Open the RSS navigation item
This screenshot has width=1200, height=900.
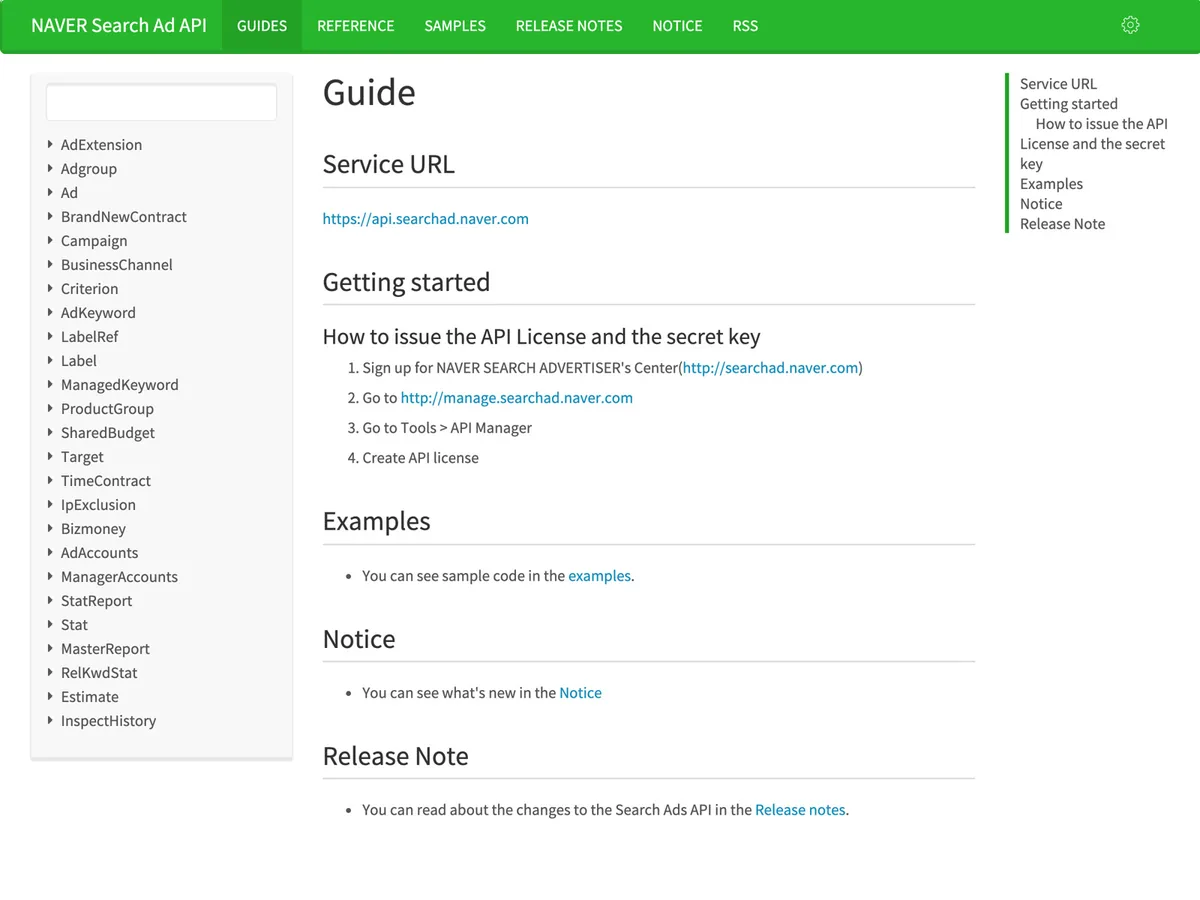click(745, 26)
